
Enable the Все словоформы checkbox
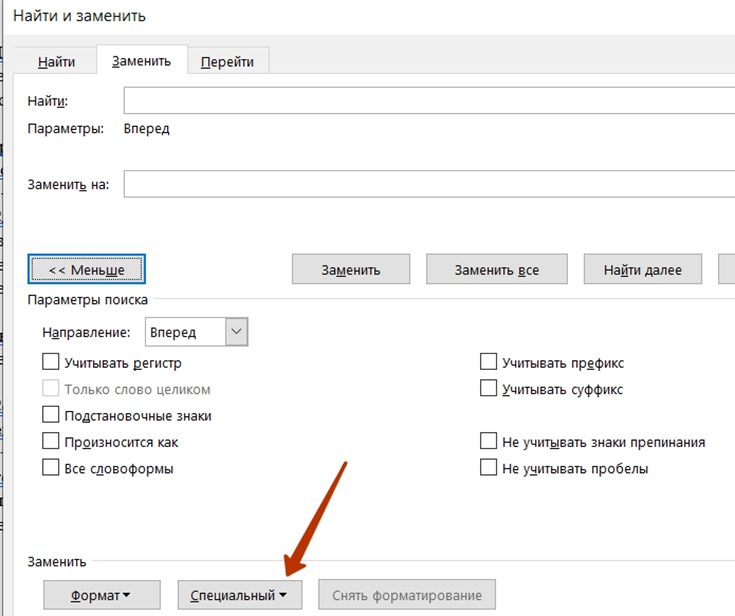tap(51, 468)
